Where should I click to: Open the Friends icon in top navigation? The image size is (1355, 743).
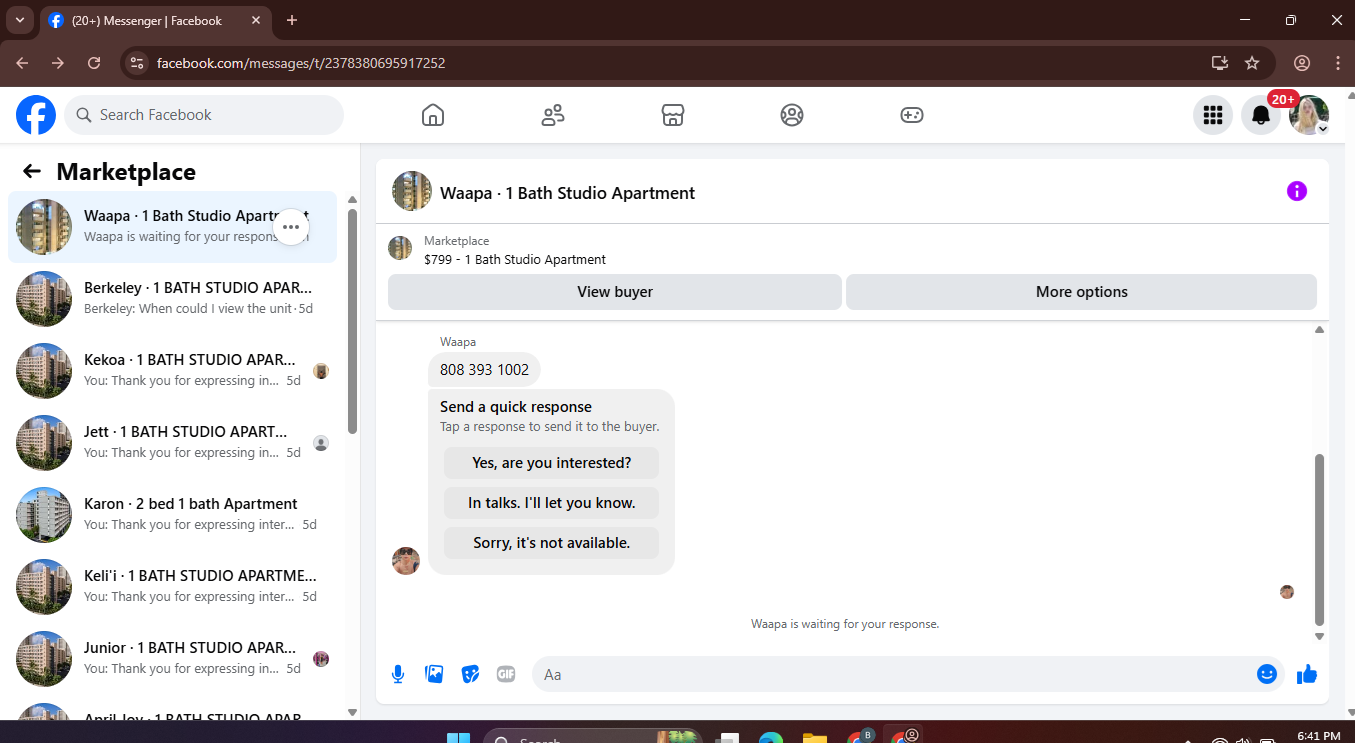(553, 115)
